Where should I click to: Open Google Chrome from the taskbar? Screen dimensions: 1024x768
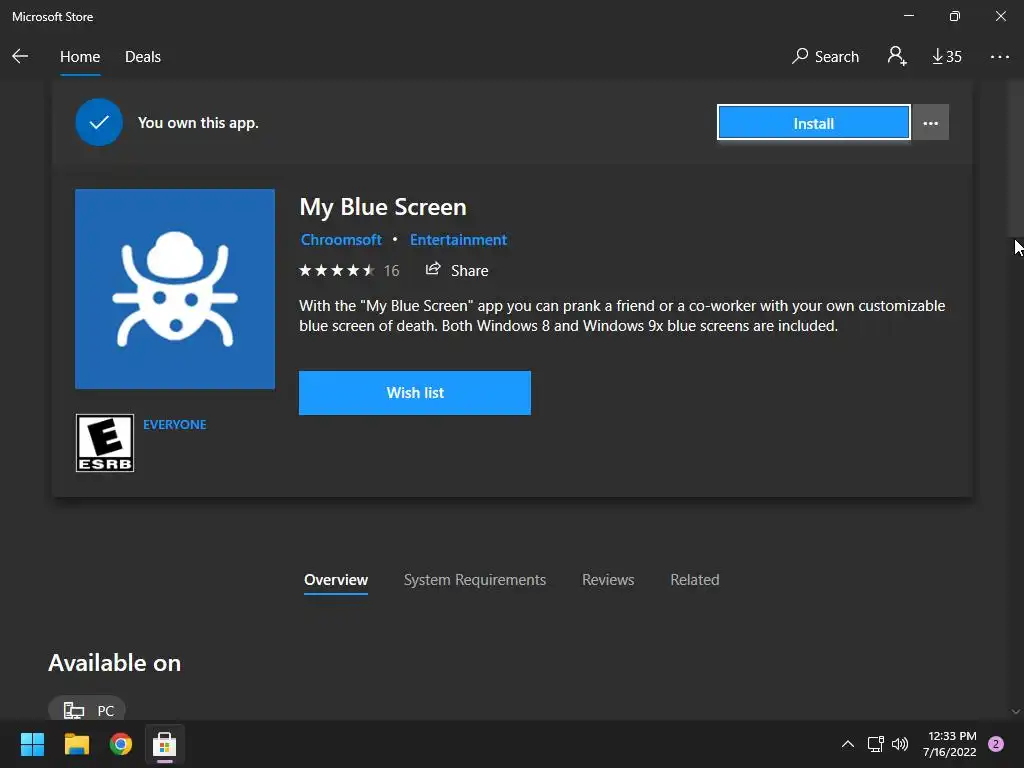121,744
